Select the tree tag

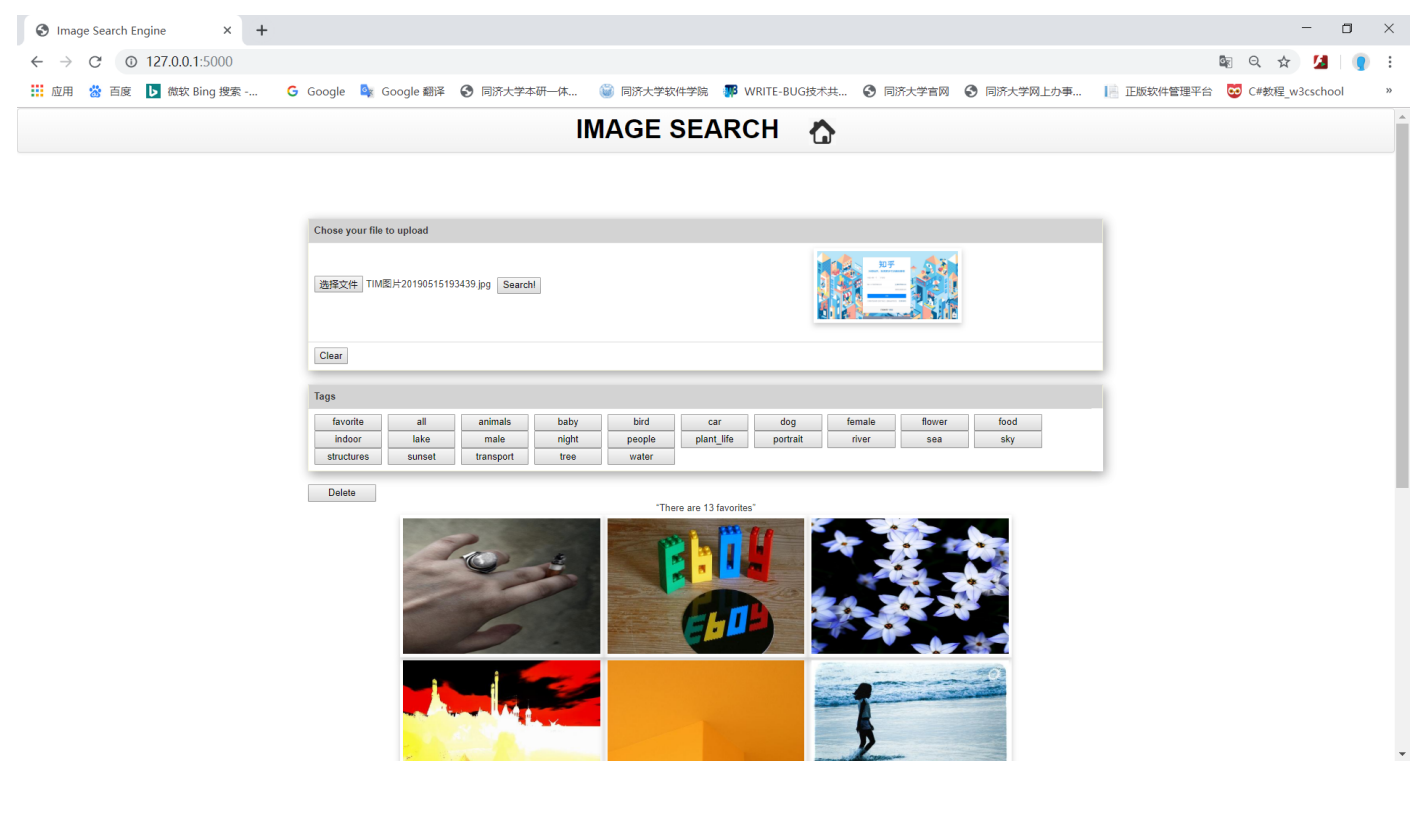pos(568,457)
